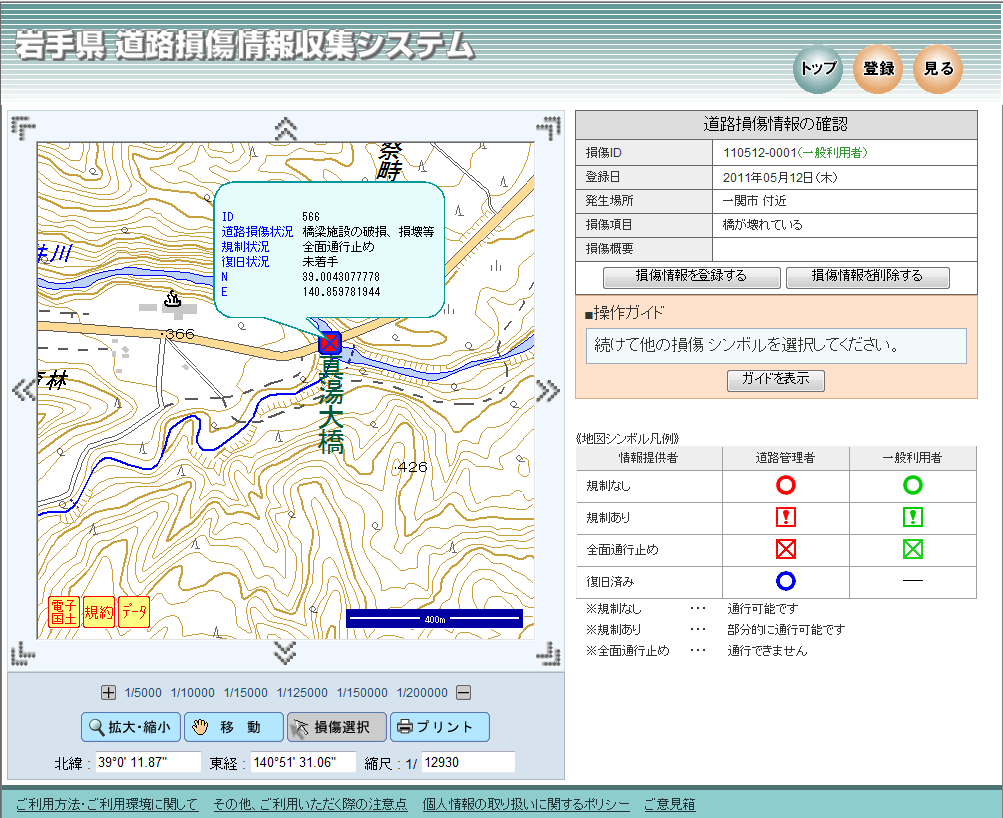Click the 一般利用者 legend column header
The width and height of the screenshot is (1003, 818).
point(912,458)
